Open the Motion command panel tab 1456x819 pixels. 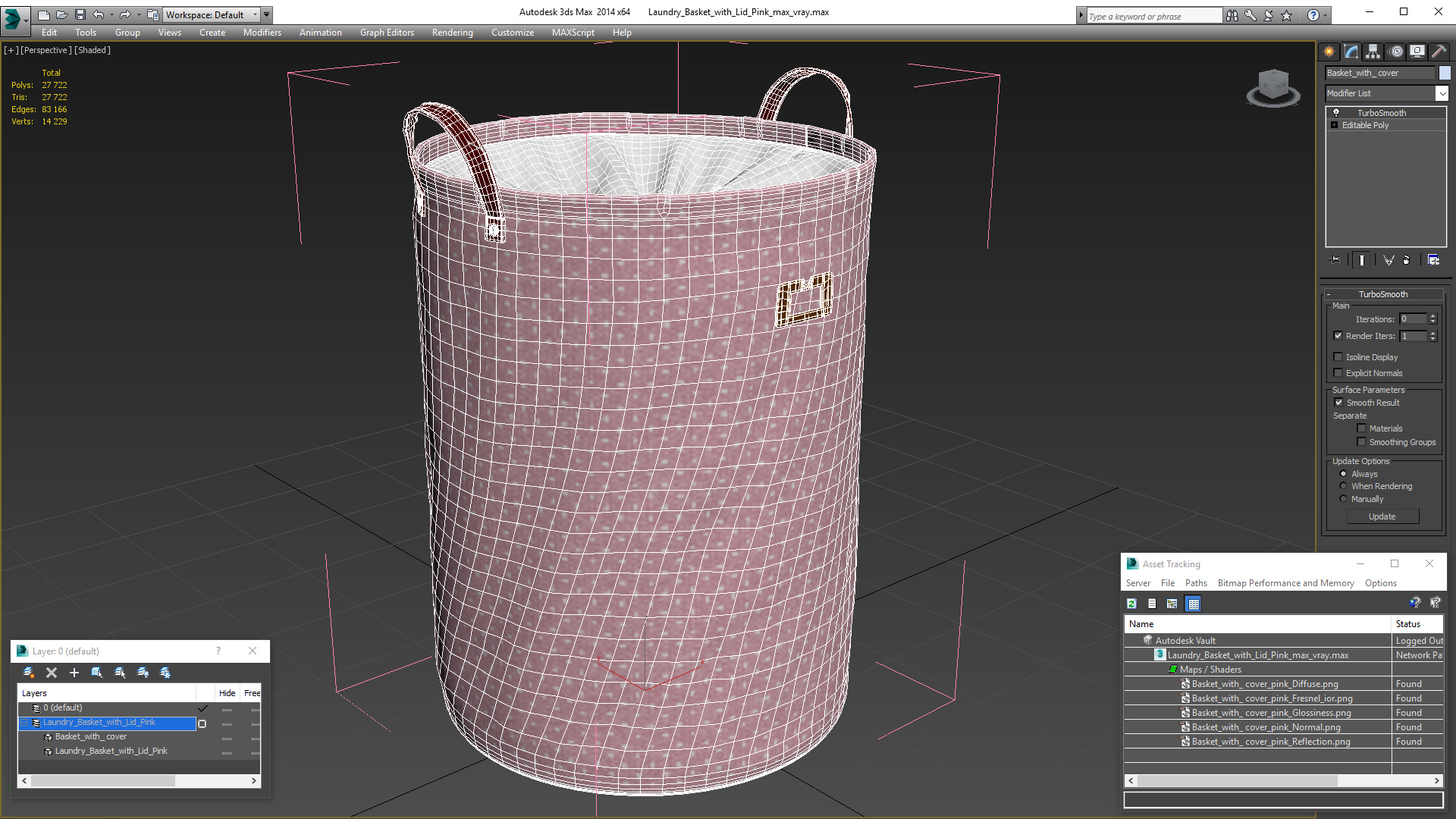coord(1396,52)
